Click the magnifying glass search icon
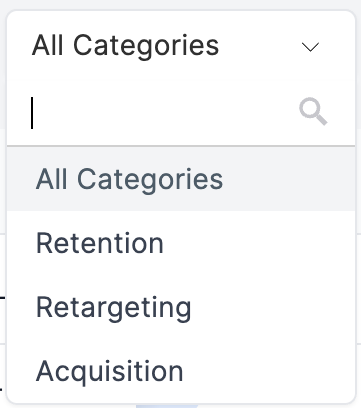The height and width of the screenshot is (408, 361). click(313, 112)
